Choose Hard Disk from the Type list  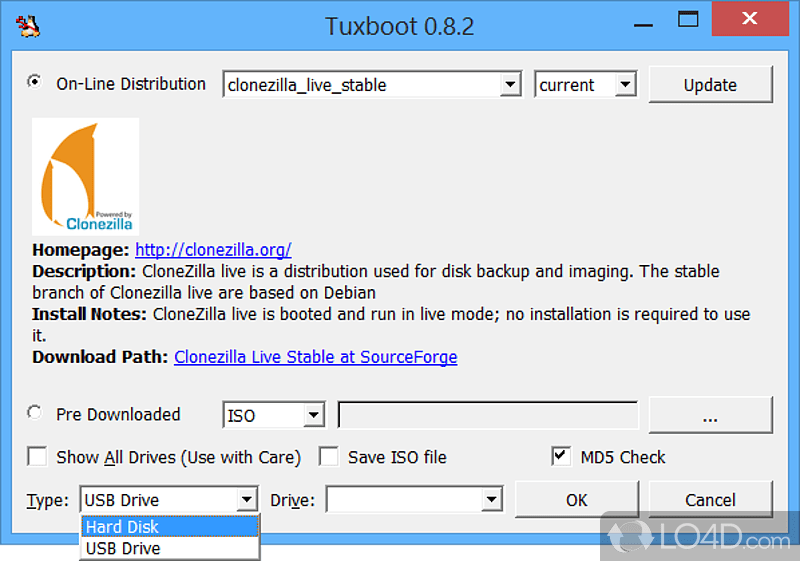170,527
